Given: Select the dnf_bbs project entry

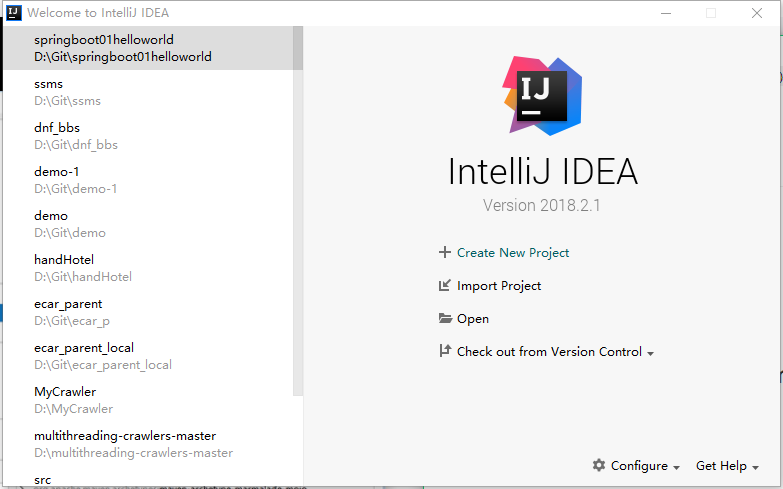Looking at the screenshot, I should click(75, 136).
